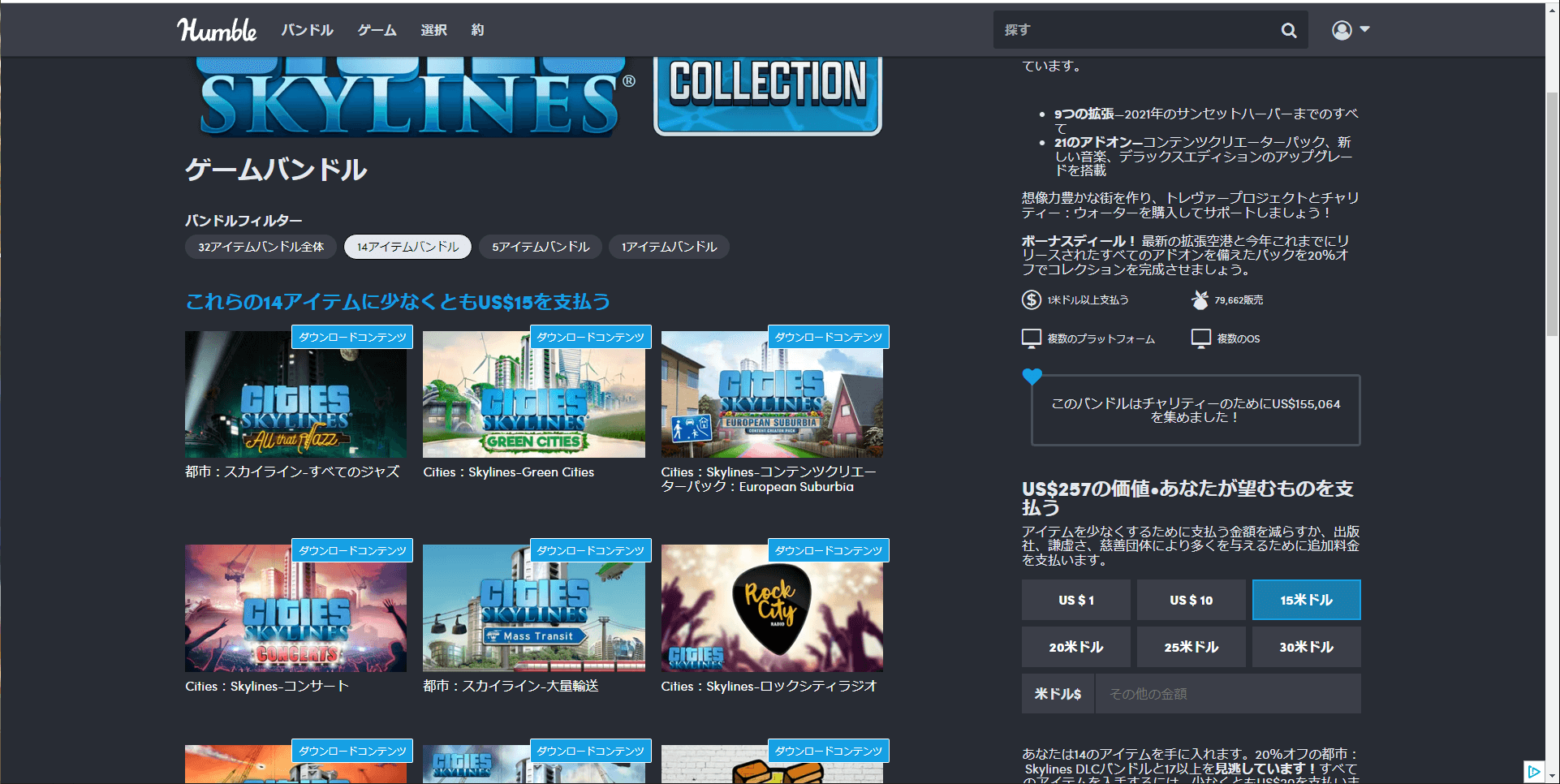Choose the 30米ドル amount
Viewport: 1560px width, 784px height.
click(x=1306, y=647)
